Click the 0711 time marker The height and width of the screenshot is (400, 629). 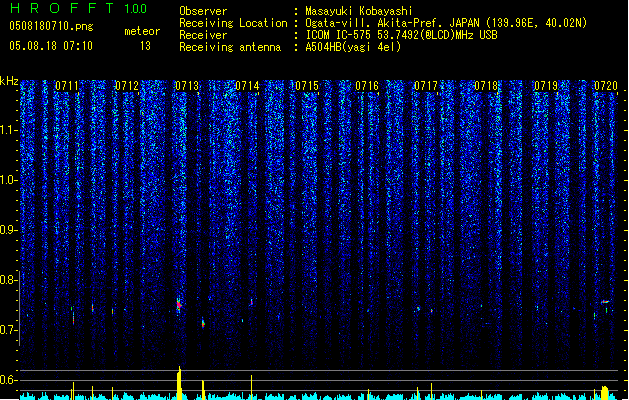pos(67,86)
